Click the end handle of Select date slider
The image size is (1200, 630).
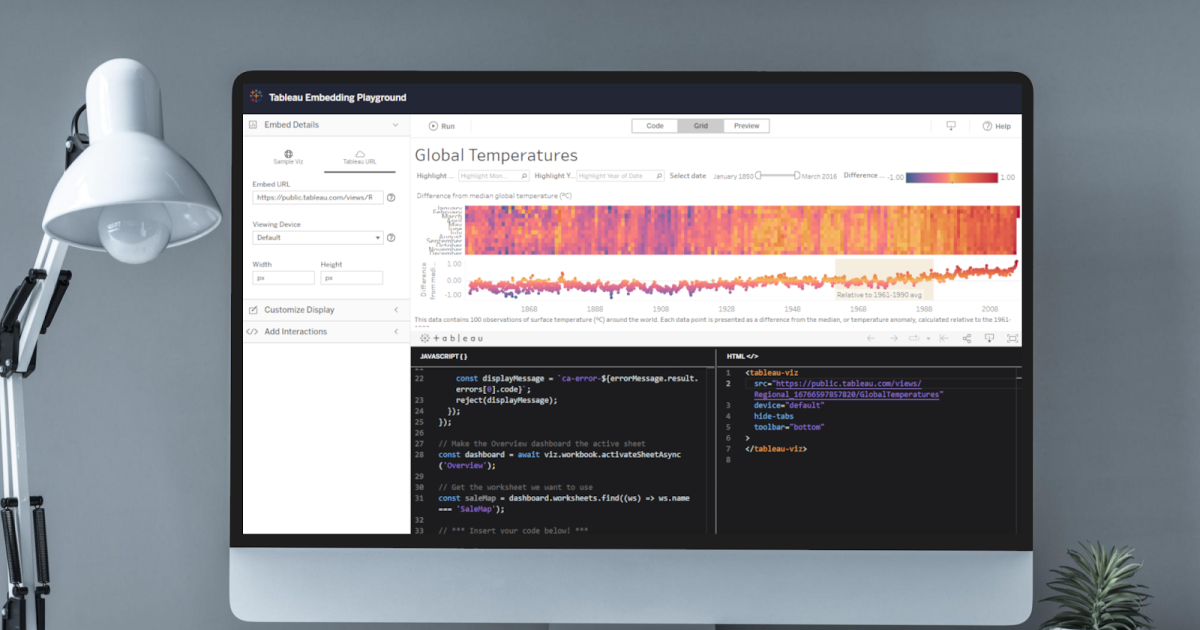(797, 176)
